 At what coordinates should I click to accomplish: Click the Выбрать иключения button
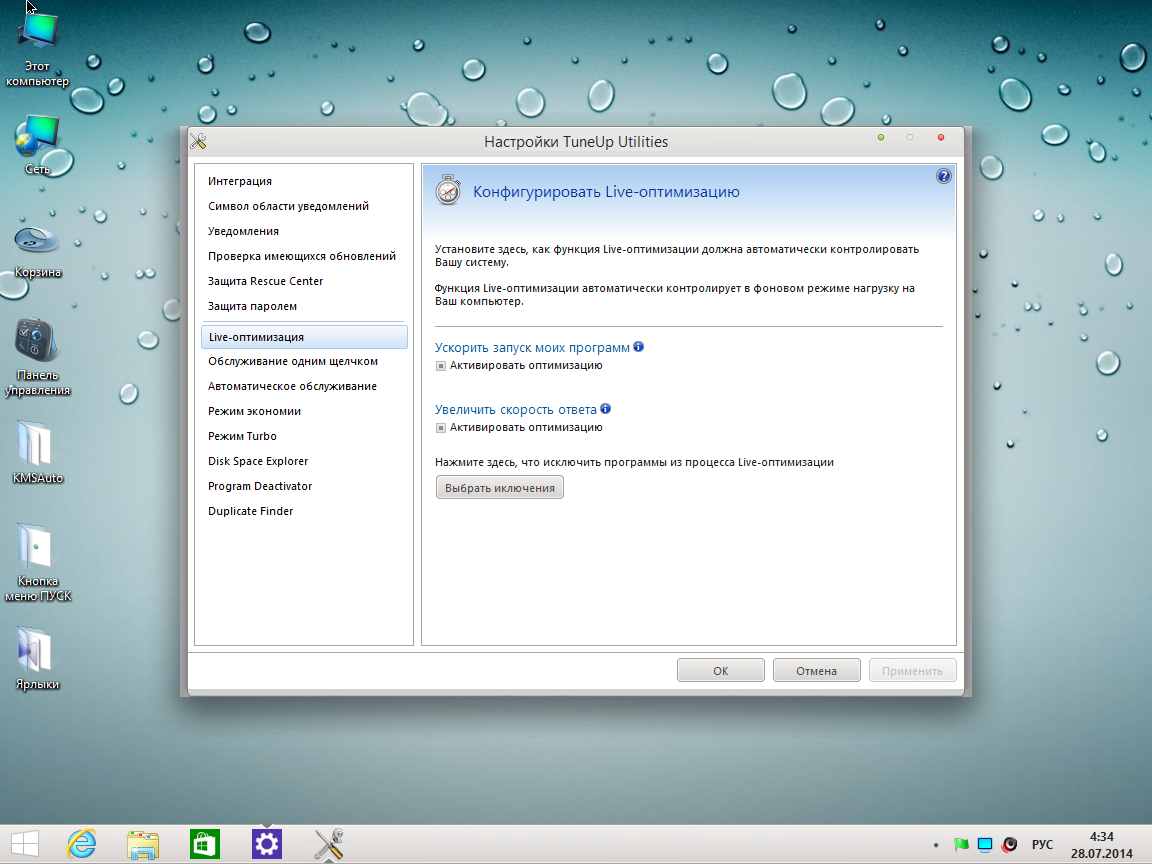pos(500,487)
